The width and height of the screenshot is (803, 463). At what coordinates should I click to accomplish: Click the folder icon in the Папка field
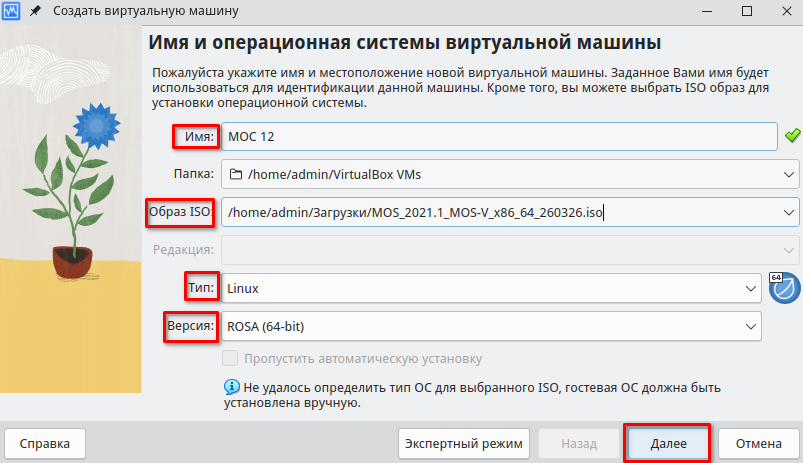tap(236, 174)
